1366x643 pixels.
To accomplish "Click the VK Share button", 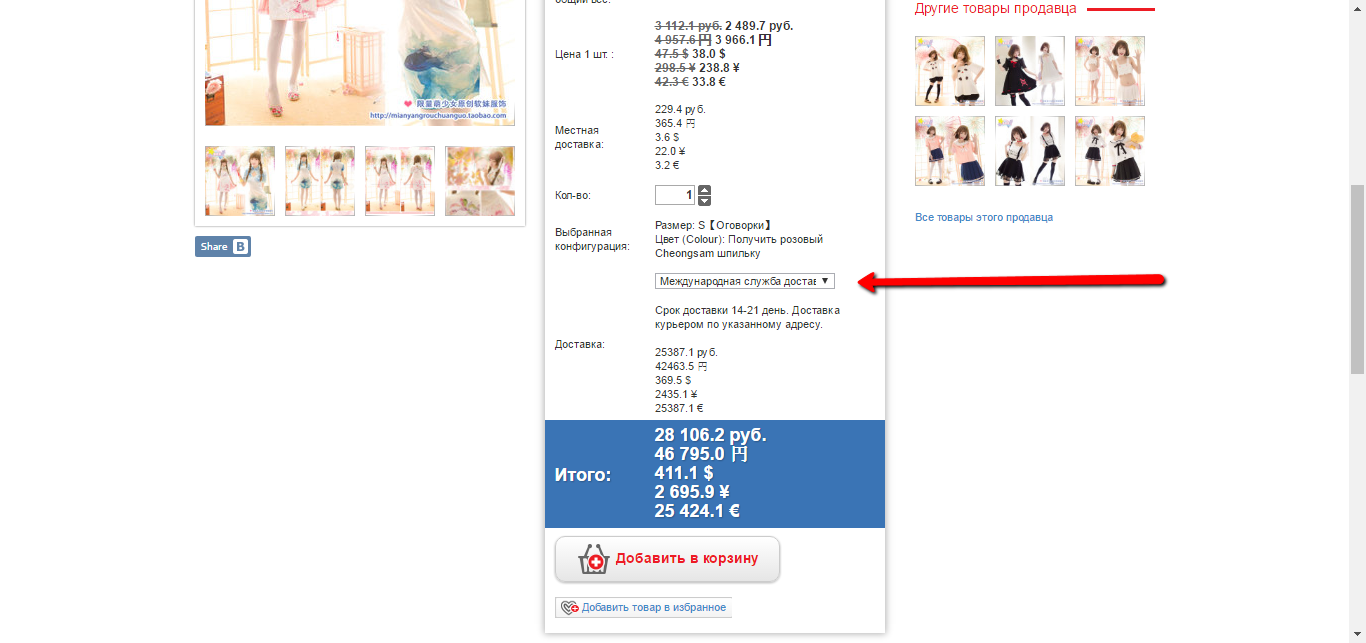I will (x=223, y=247).
